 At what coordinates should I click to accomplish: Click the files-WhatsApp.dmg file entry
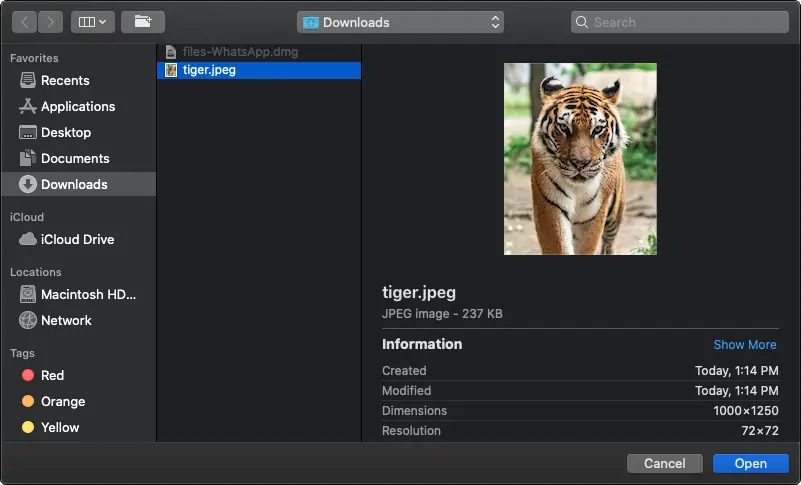coord(259,52)
